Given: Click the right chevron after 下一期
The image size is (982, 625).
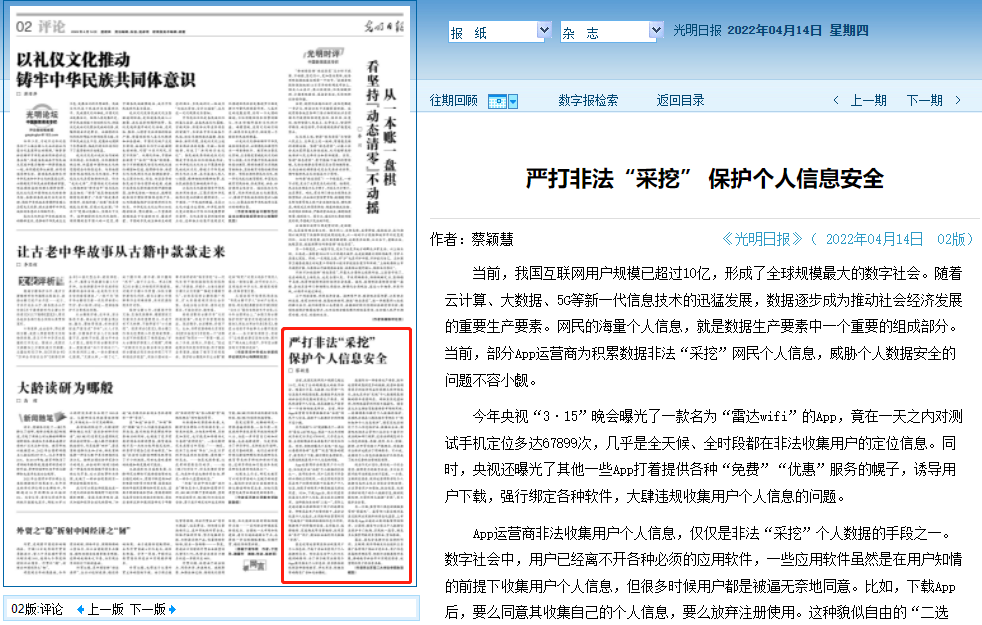Looking at the screenshot, I should [x=958, y=100].
